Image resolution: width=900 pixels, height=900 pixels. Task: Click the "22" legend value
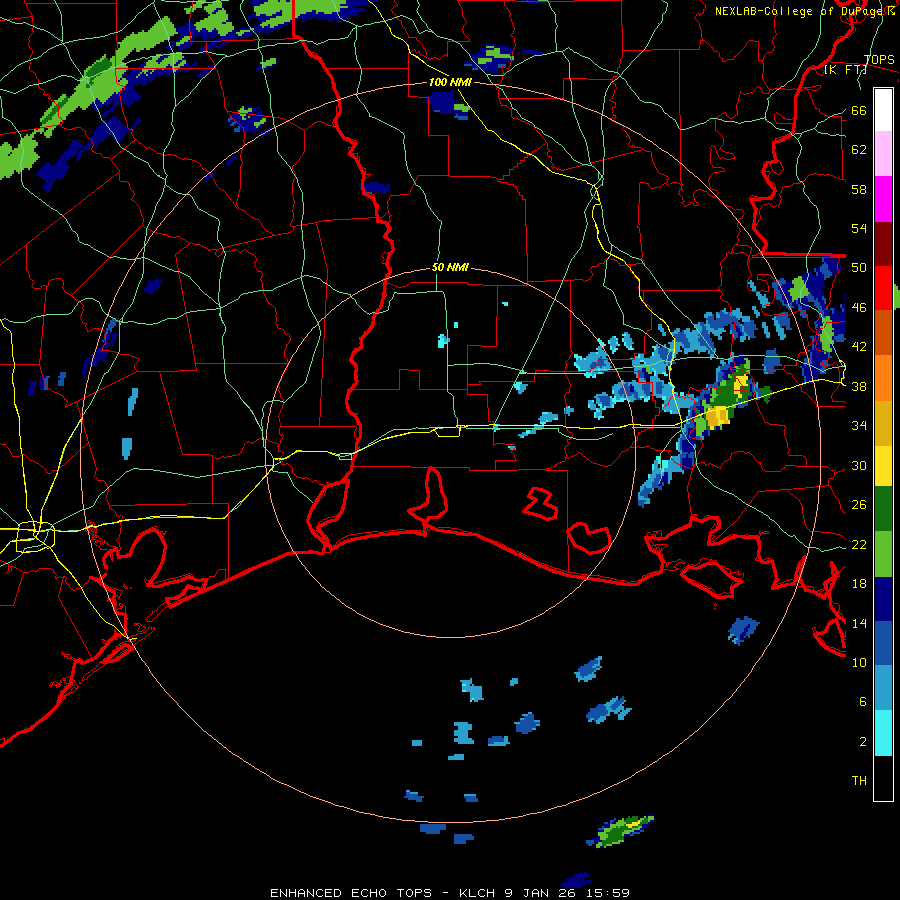(859, 544)
